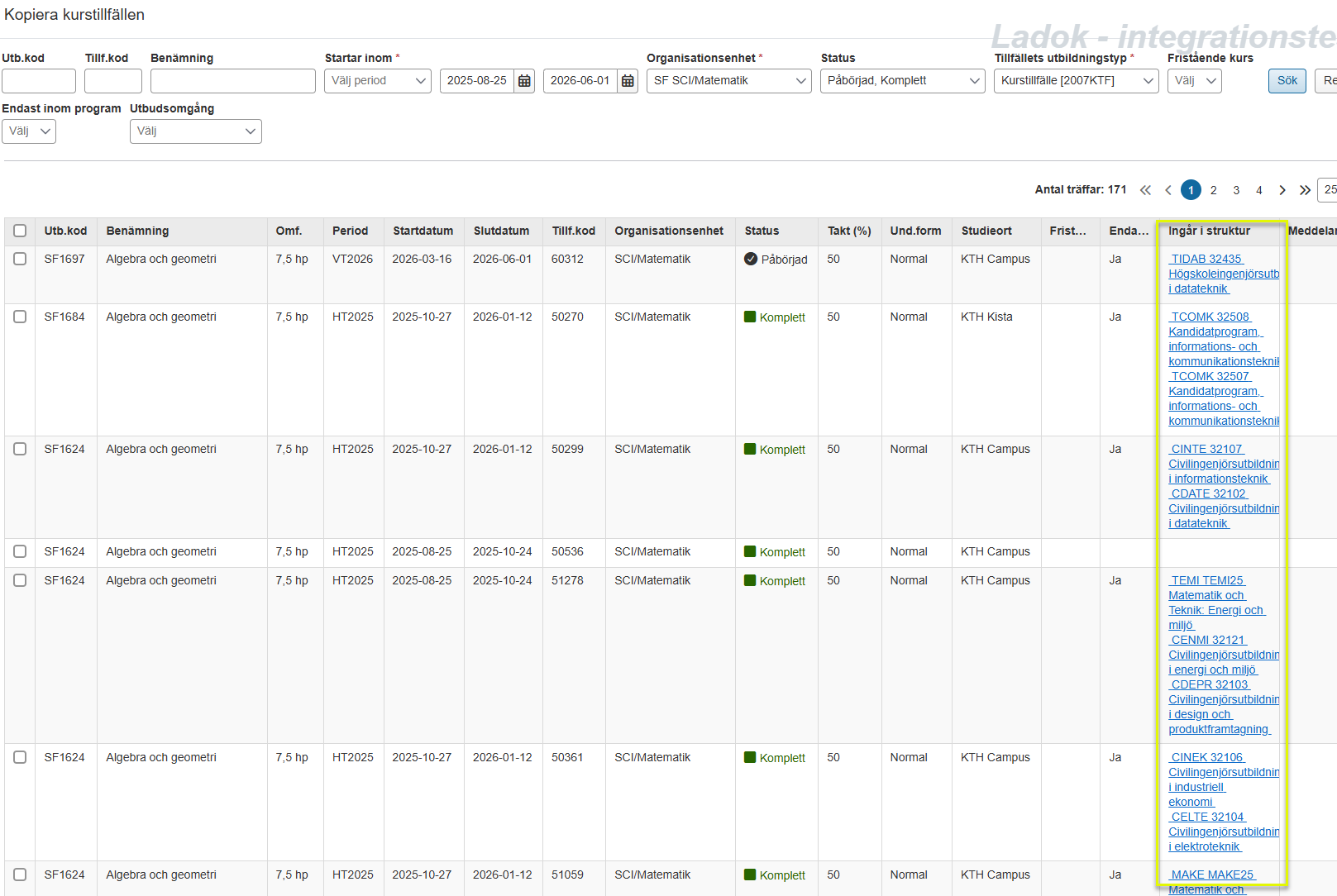The image size is (1337, 896).
Task: Click the Sök search button
Action: (x=1287, y=81)
